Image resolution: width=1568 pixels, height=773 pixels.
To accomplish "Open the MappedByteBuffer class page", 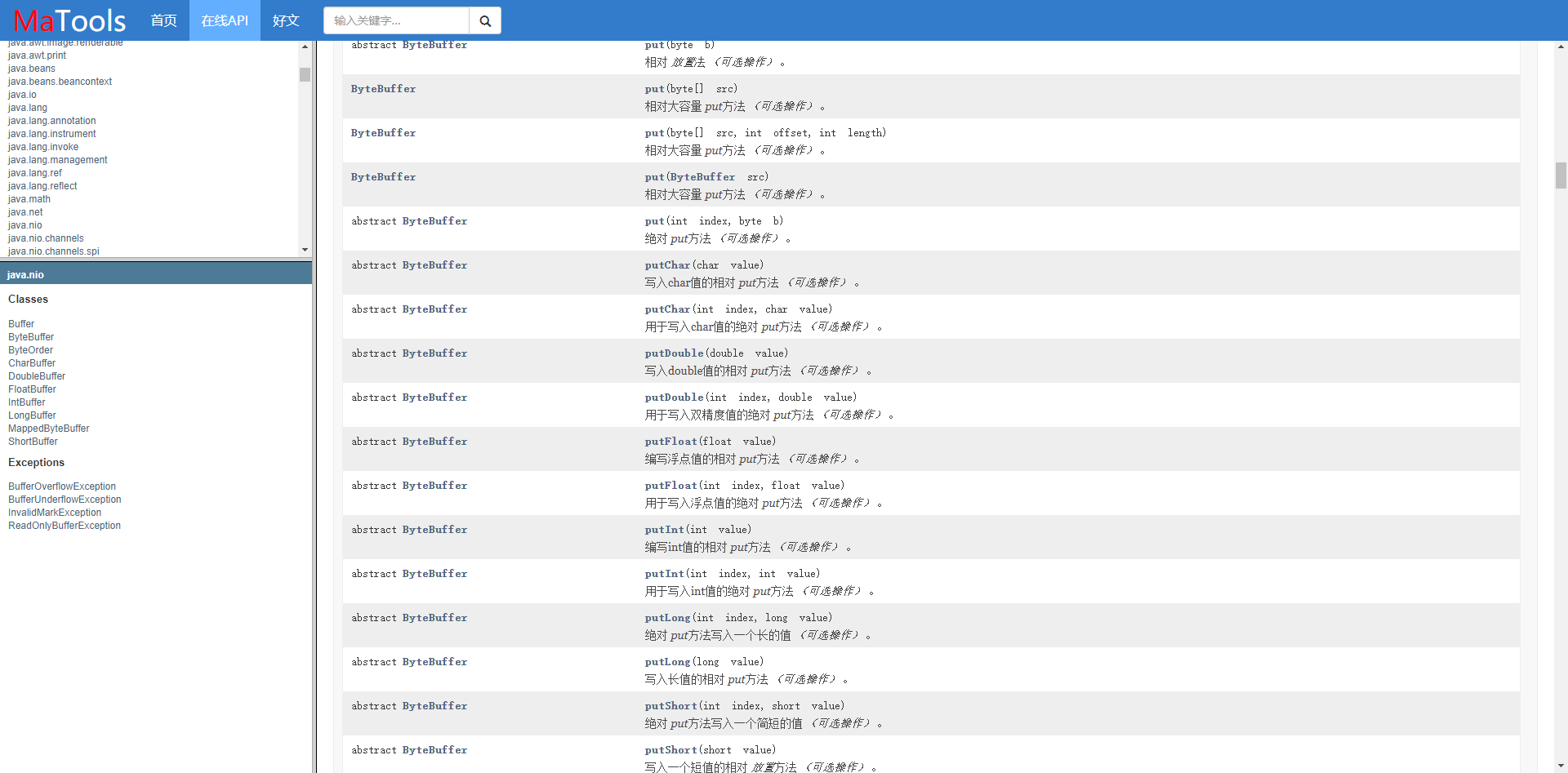I will (x=48, y=428).
